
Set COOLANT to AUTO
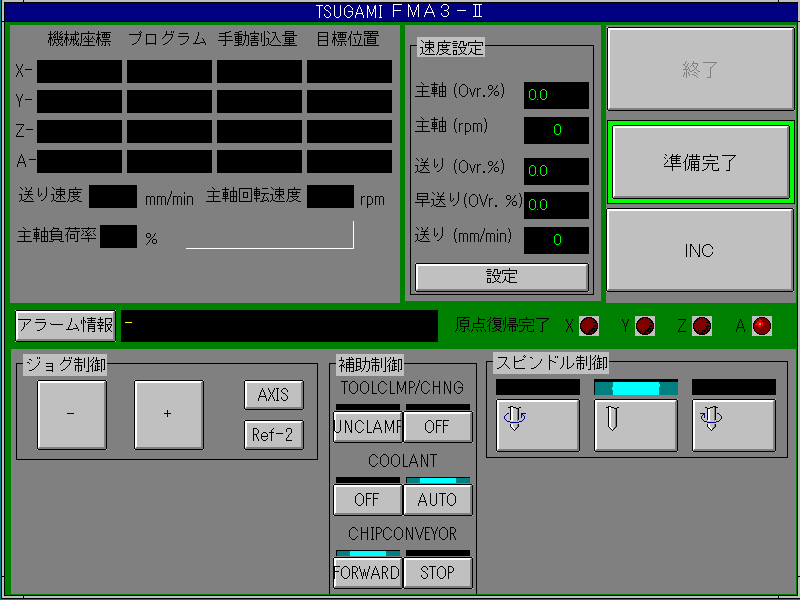(x=438, y=499)
